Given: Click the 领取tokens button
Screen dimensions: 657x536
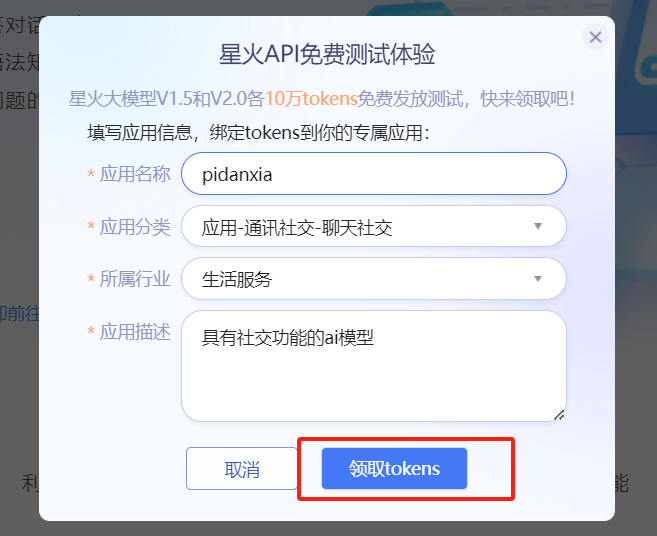Looking at the screenshot, I should [x=394, y=468].
